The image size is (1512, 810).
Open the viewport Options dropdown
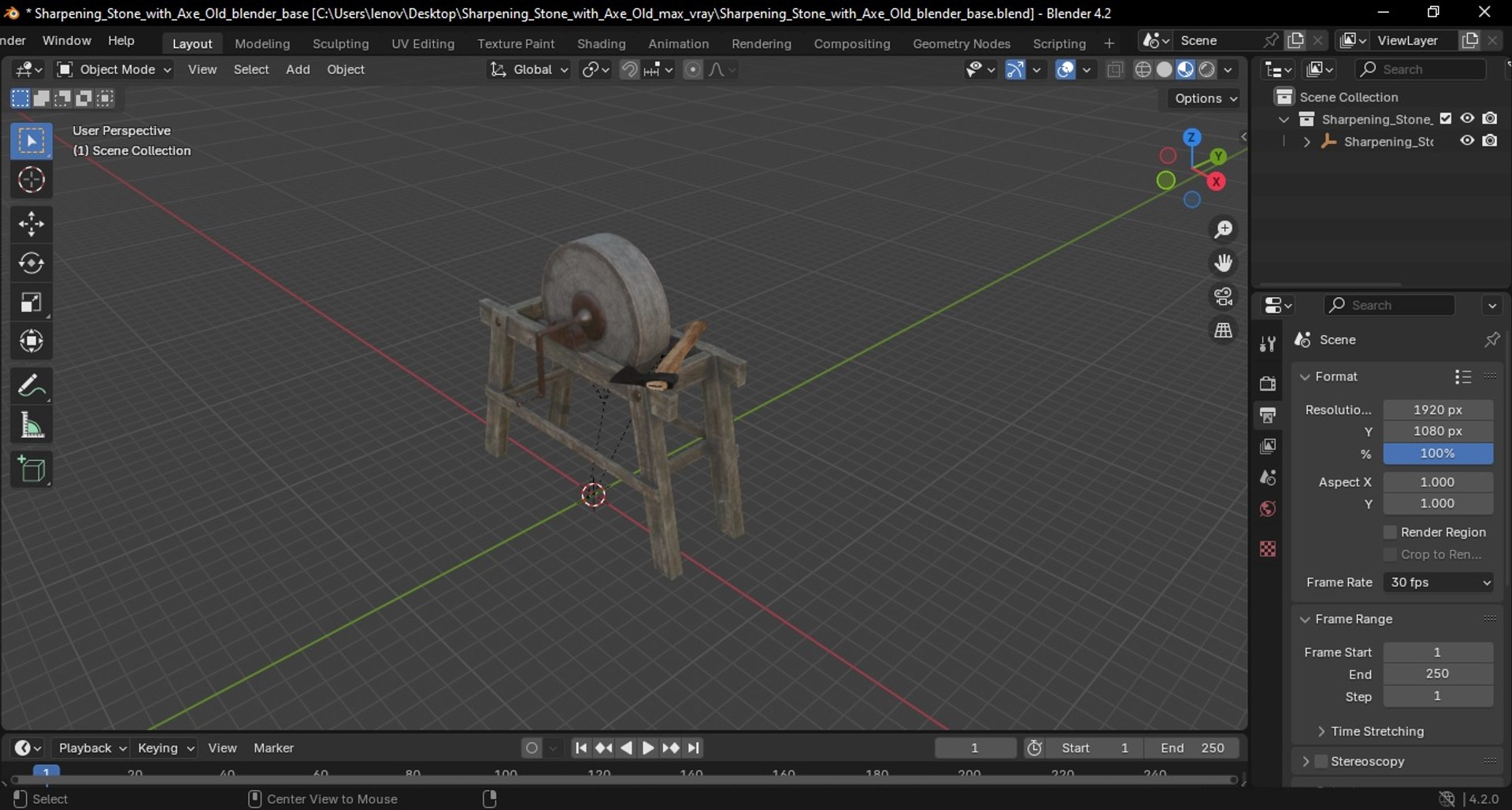(x=1206, y=98)
